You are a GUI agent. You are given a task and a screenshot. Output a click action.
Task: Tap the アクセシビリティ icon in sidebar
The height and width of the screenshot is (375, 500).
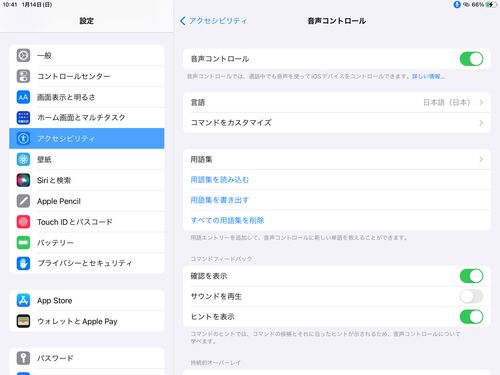coord(23,138)
